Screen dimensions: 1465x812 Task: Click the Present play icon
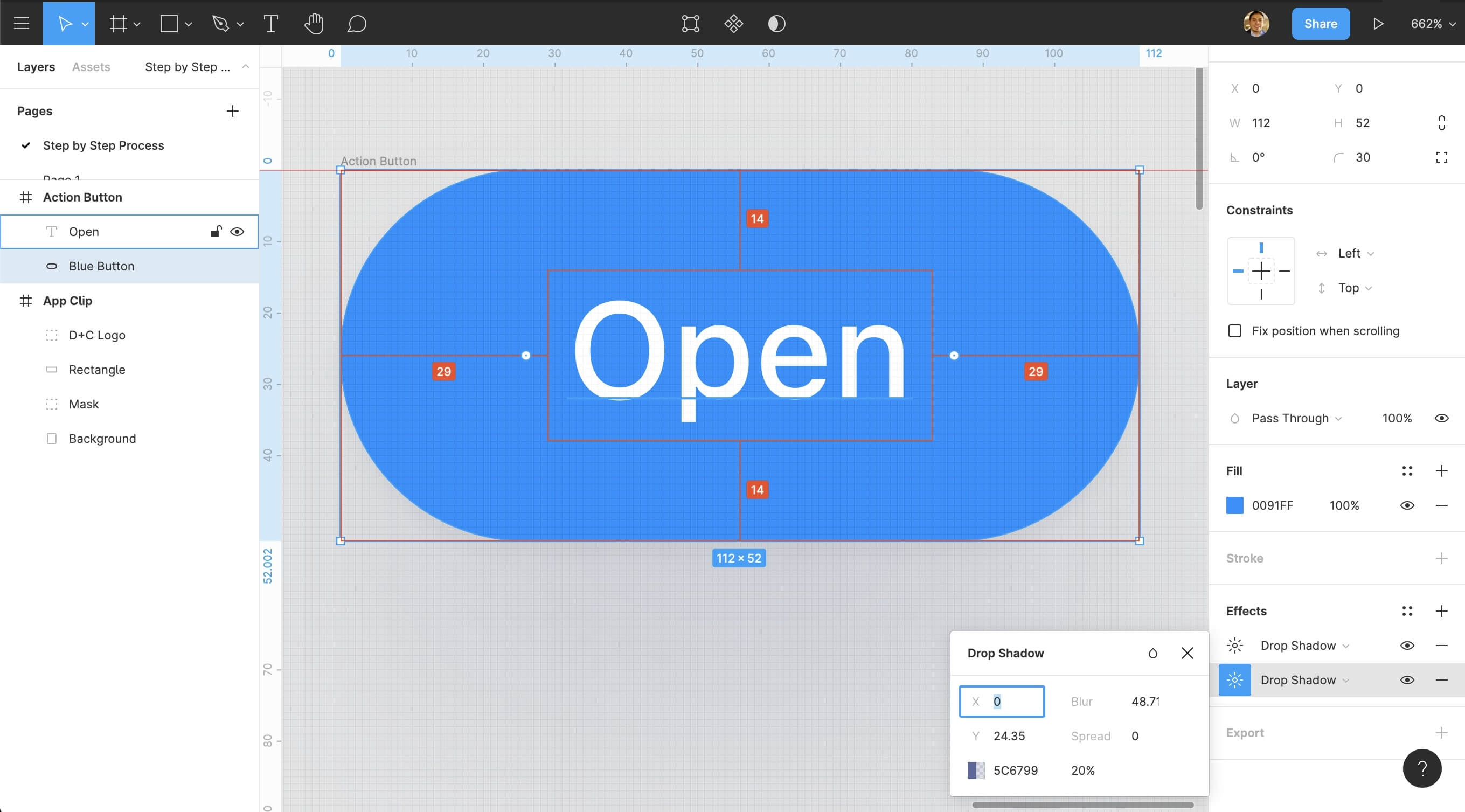click(x=1378, y=24)
